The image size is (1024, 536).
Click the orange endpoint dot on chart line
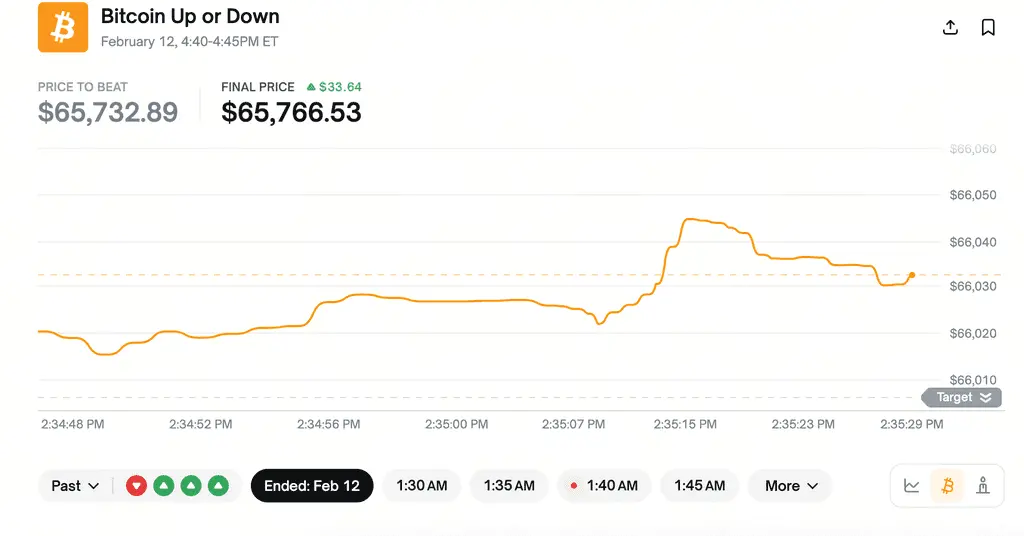coord(912,276)
